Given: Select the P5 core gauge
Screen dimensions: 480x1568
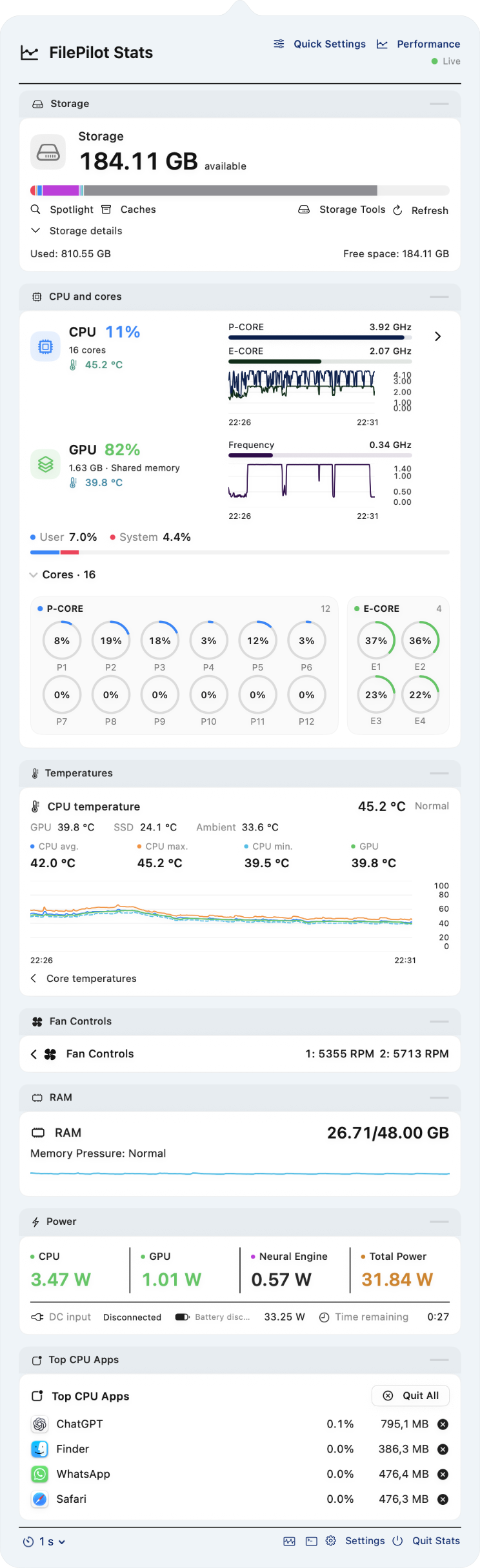Looking at the screenshot, I should tap(257, 641).
